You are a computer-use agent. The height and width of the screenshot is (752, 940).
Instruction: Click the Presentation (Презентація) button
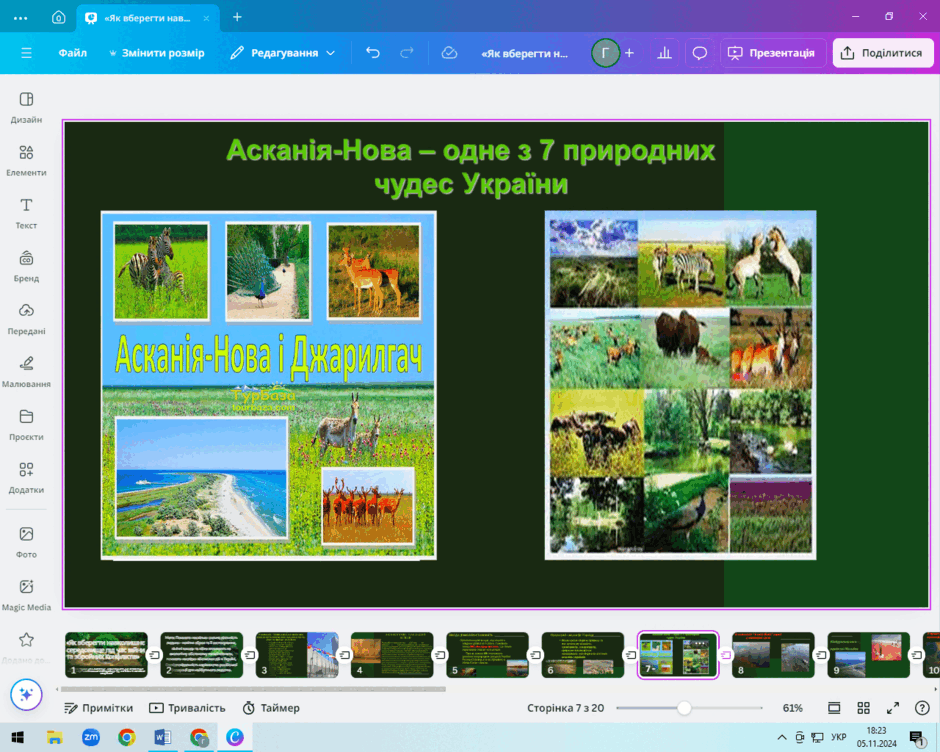pyautogui.click(x=773, y=53)
